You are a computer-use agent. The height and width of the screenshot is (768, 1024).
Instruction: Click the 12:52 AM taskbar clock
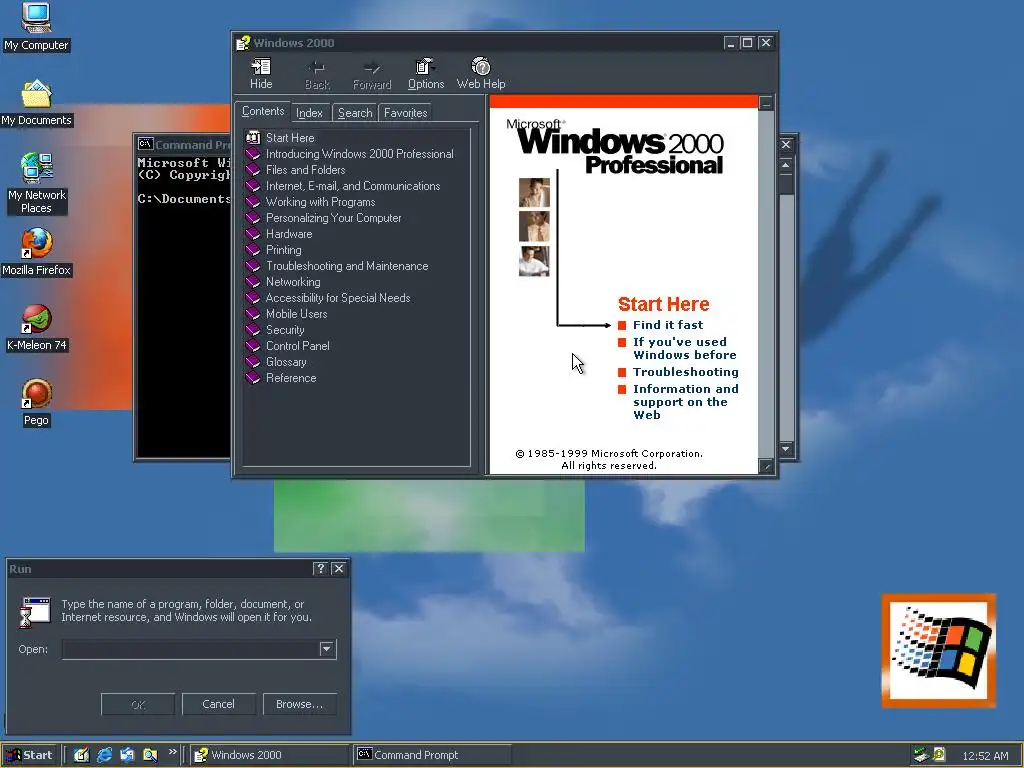point(985,756)
